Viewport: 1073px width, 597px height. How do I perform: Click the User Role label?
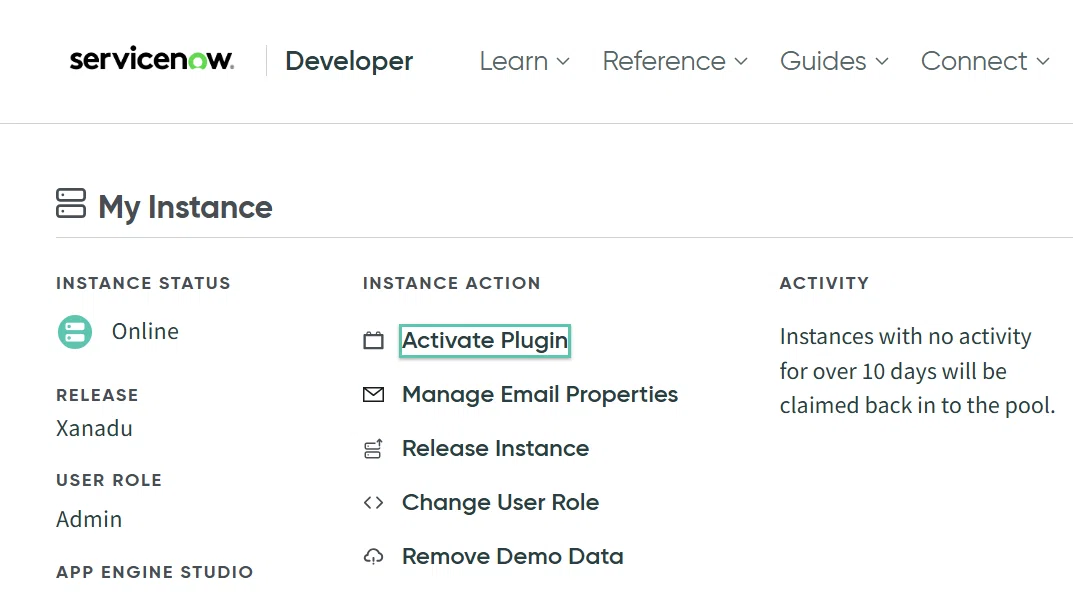[109, 481]
